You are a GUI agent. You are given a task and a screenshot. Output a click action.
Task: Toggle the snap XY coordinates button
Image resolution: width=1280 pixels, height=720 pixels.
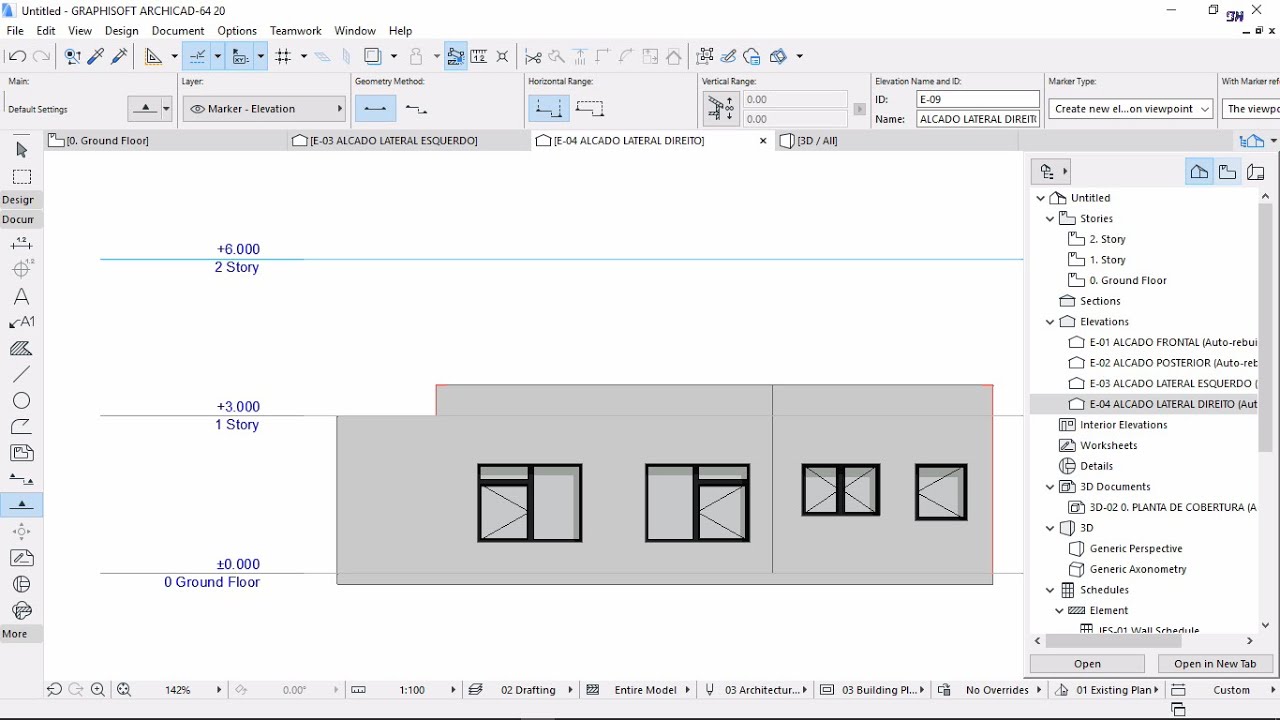[241, 56]
